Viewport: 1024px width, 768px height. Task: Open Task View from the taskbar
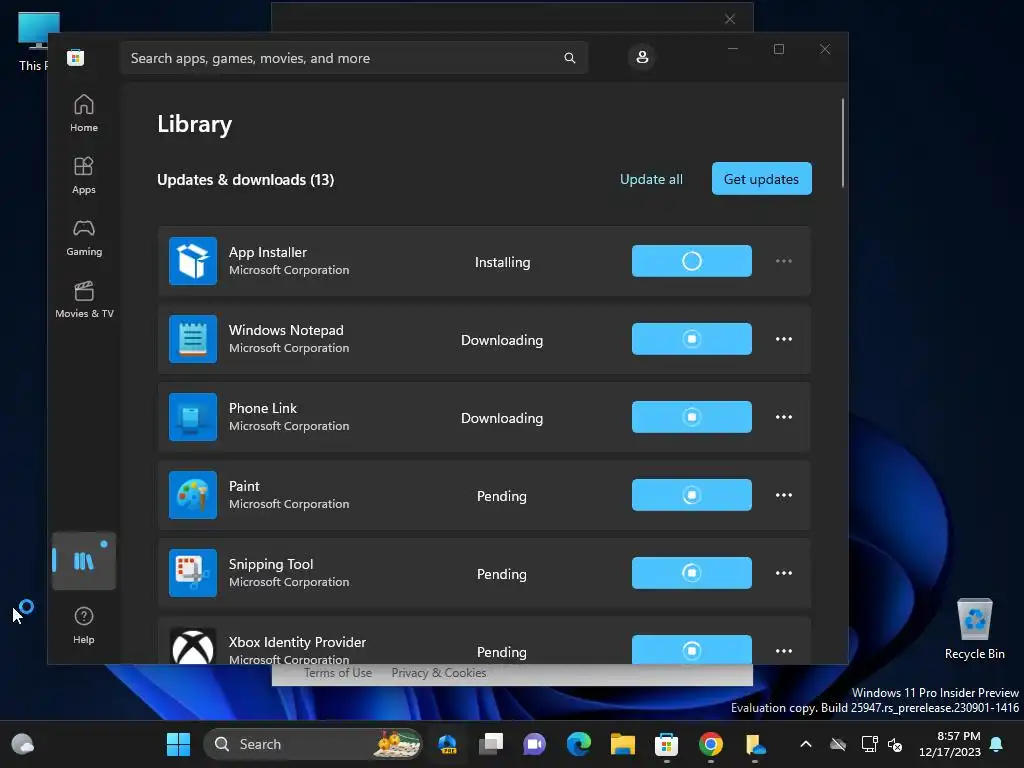(491, 744)
